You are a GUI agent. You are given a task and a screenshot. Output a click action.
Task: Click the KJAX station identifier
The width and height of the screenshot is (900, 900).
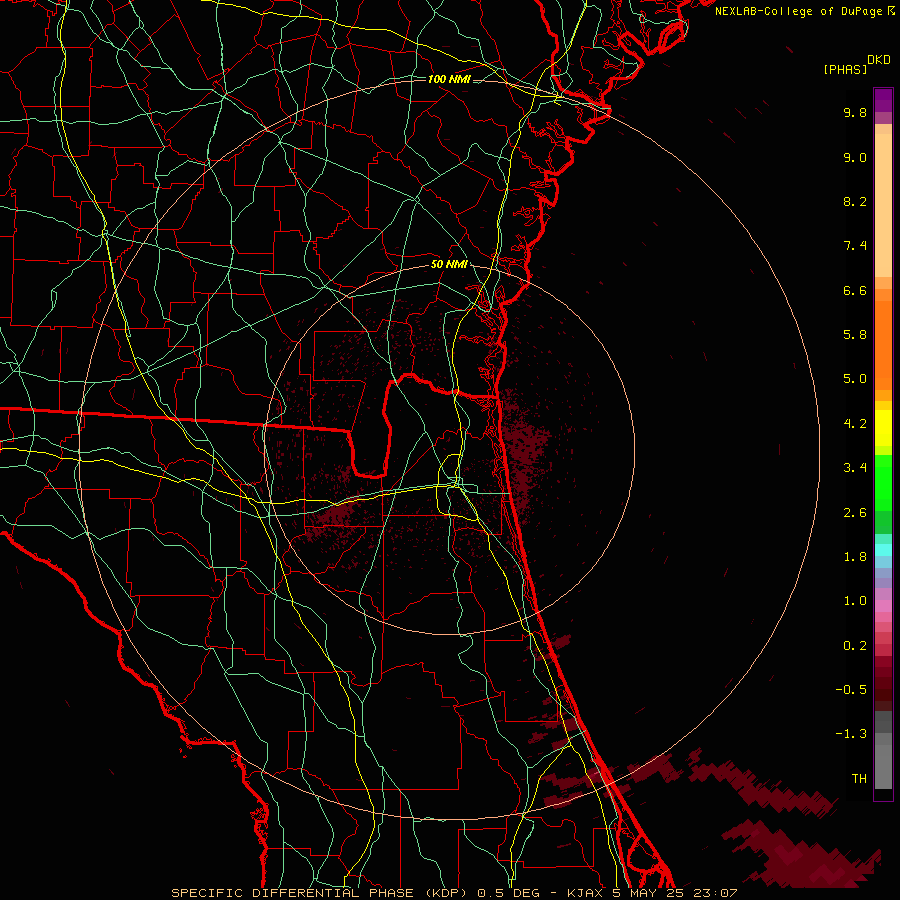585,893
